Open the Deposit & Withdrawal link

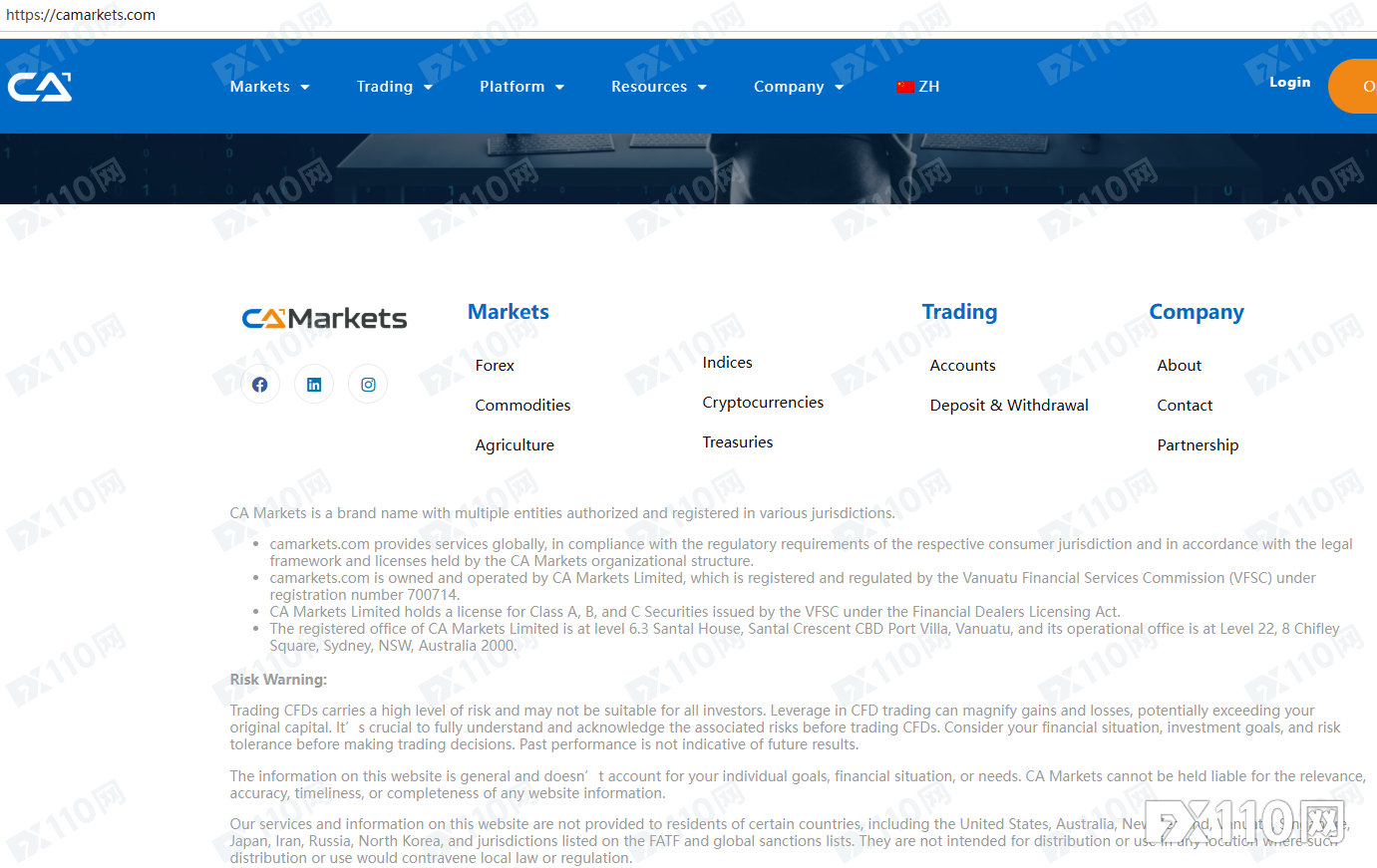click(x=1009, y=406)
